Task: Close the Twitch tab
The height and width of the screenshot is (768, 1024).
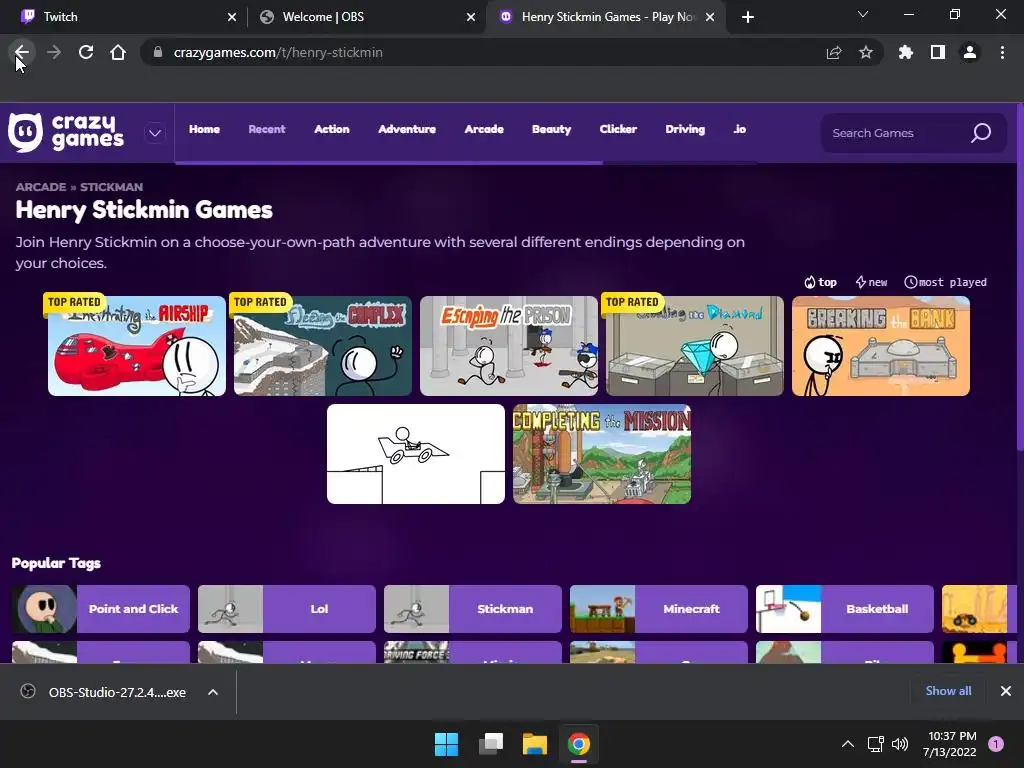Action: [x=232, y=17]
